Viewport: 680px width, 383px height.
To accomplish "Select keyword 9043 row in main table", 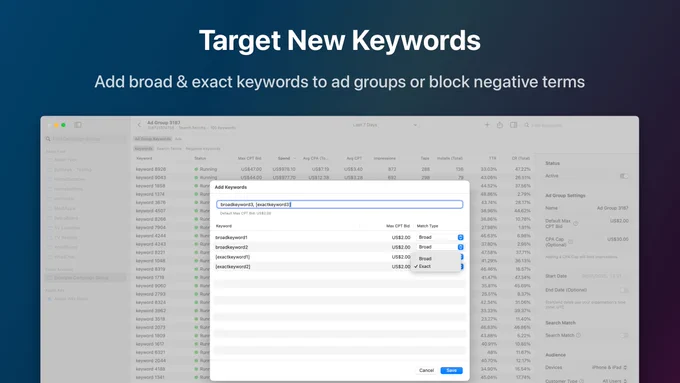I will (333, 177).
